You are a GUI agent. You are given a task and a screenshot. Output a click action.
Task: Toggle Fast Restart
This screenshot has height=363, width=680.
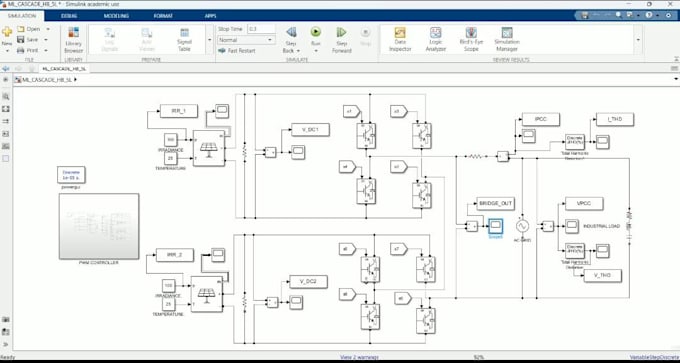(237, 51)
